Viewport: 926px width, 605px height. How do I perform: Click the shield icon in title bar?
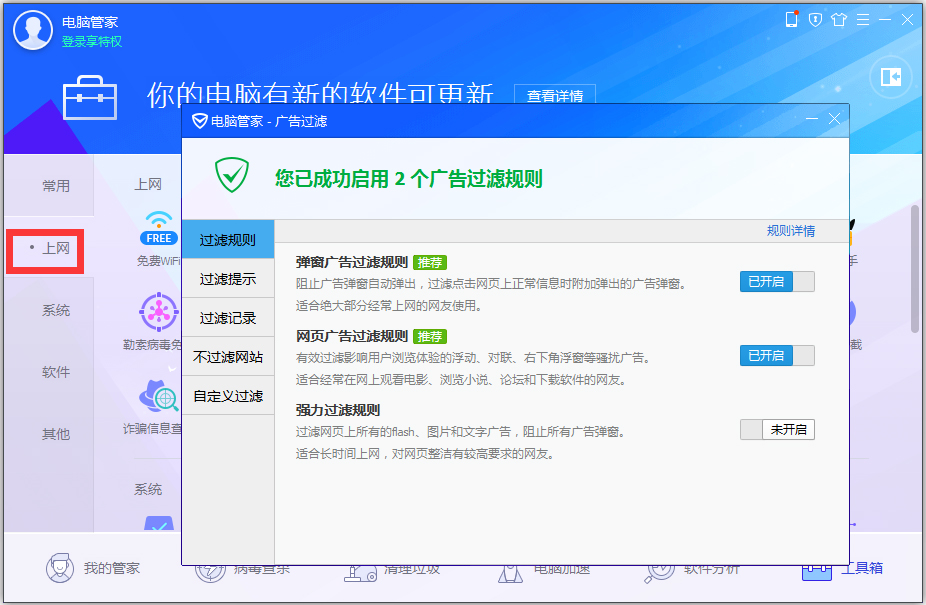816,20
